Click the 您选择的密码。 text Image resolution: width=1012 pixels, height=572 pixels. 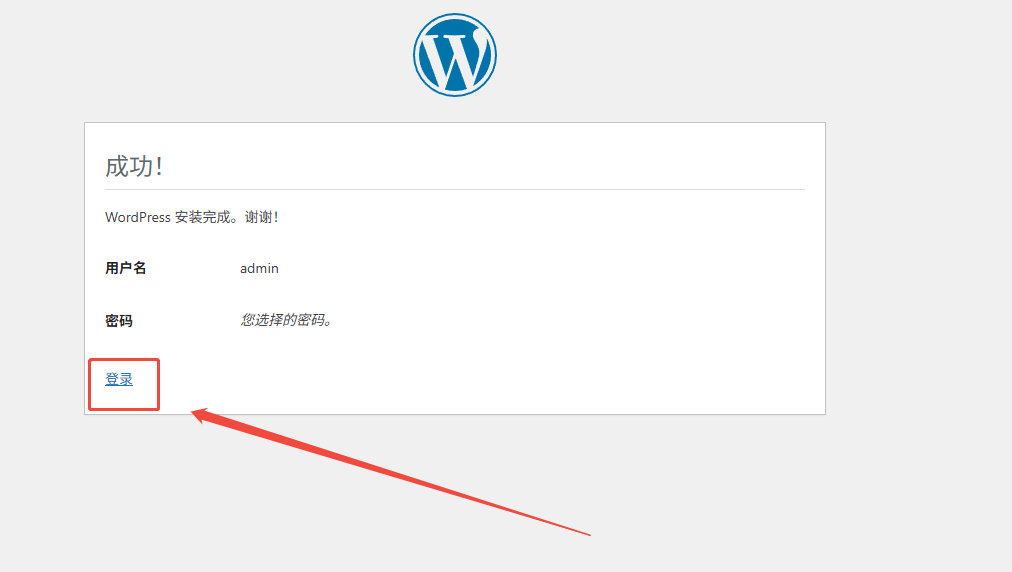click(287, 320)
